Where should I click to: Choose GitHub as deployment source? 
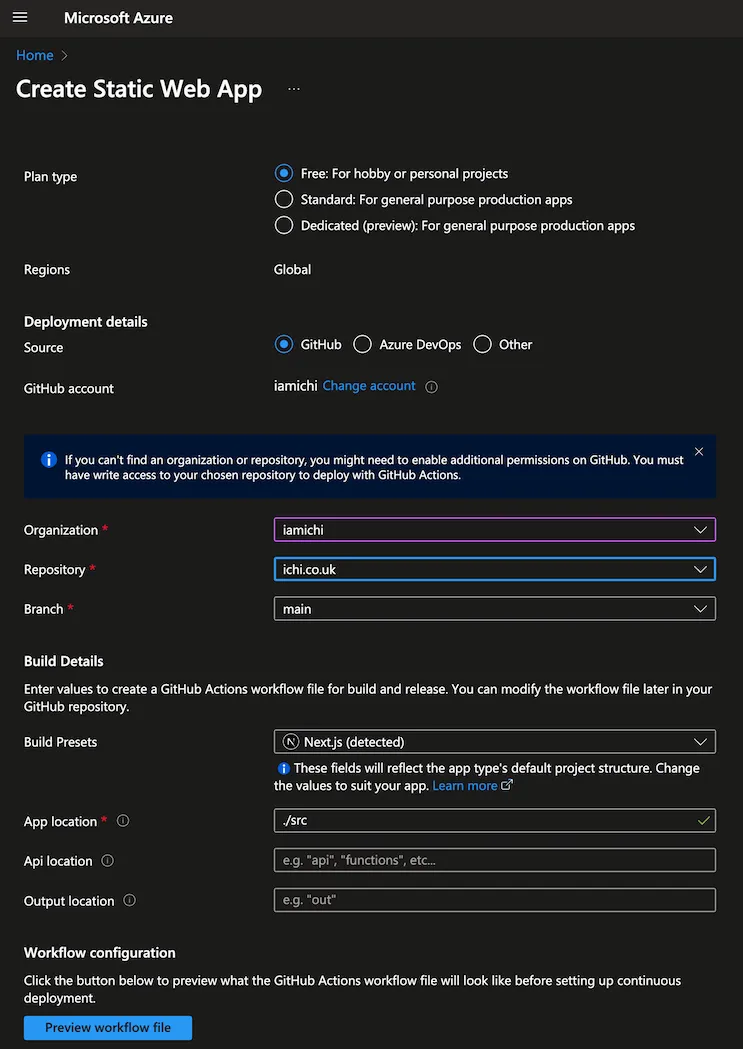284,345
